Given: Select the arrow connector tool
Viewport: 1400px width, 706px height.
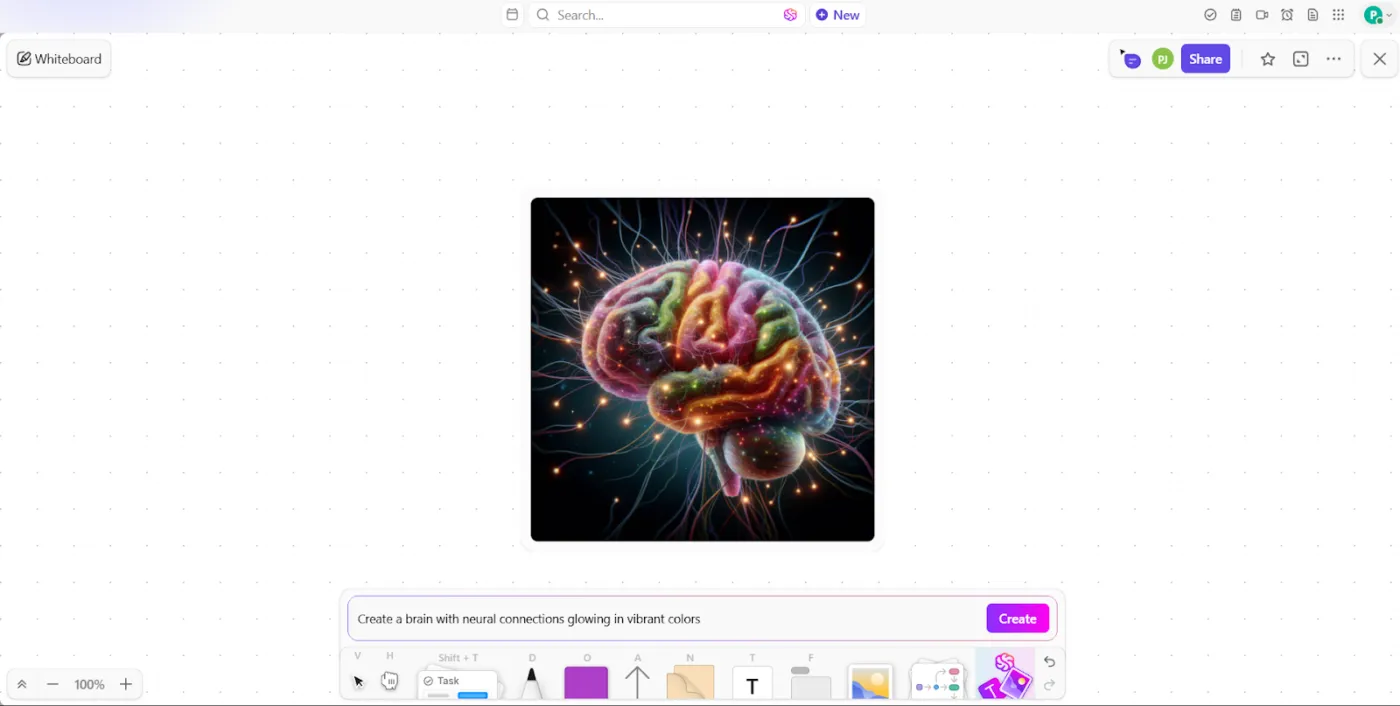Looking at the screenshot, I should click(637, 682).
